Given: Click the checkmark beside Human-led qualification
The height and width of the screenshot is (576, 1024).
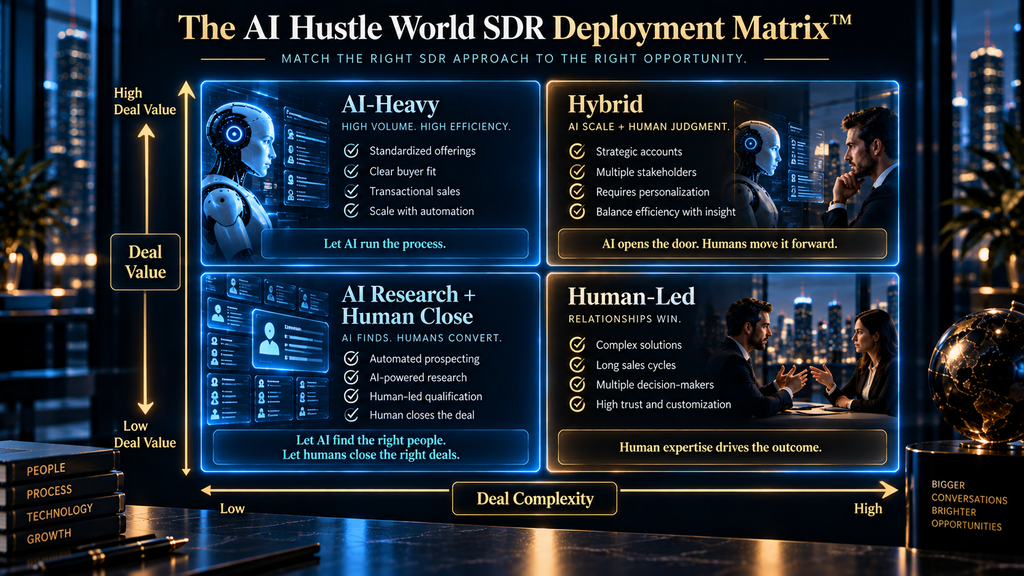Looking at the screenshot, I should click(x=351, y=396).
